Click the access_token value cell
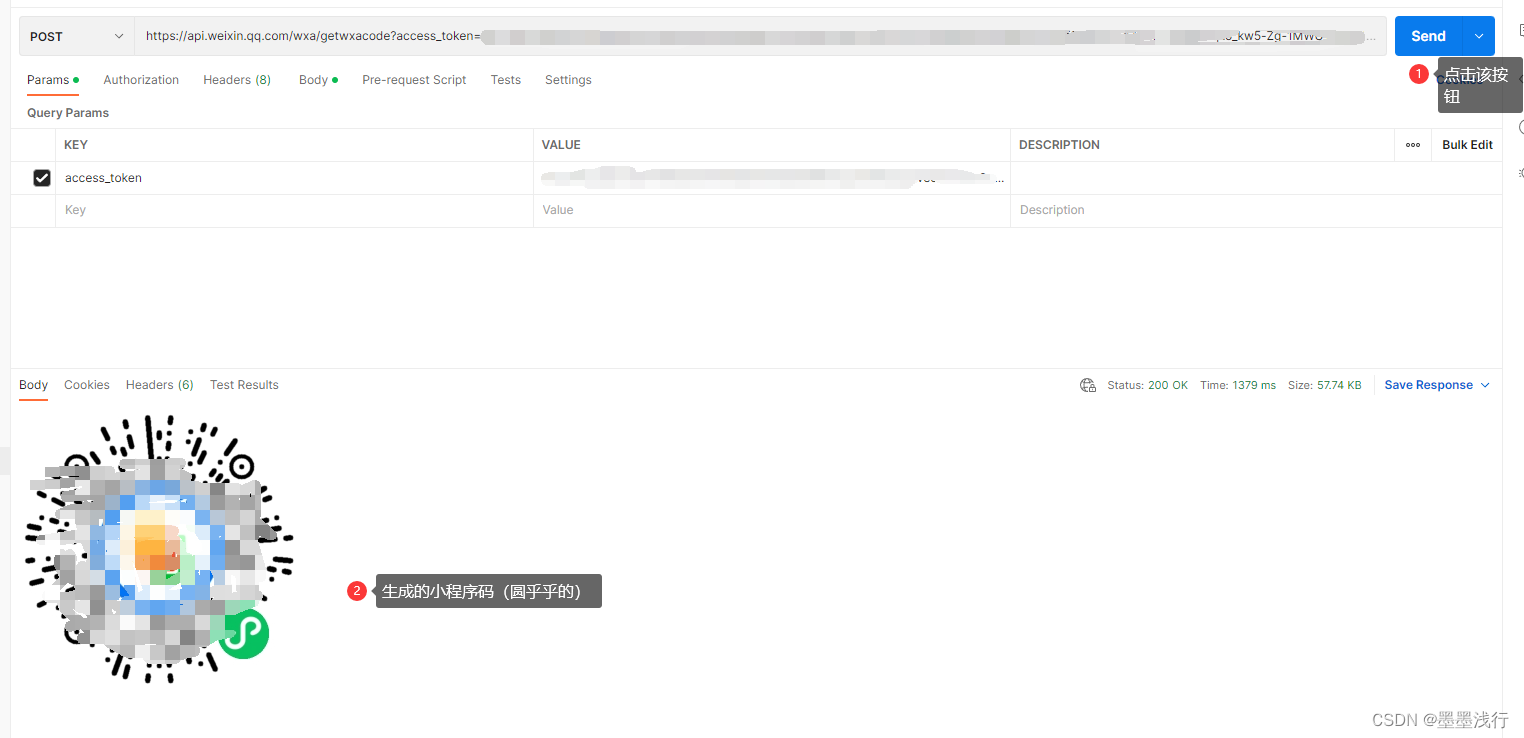This screenshot has width=1524, height=738. click(772, 178)
